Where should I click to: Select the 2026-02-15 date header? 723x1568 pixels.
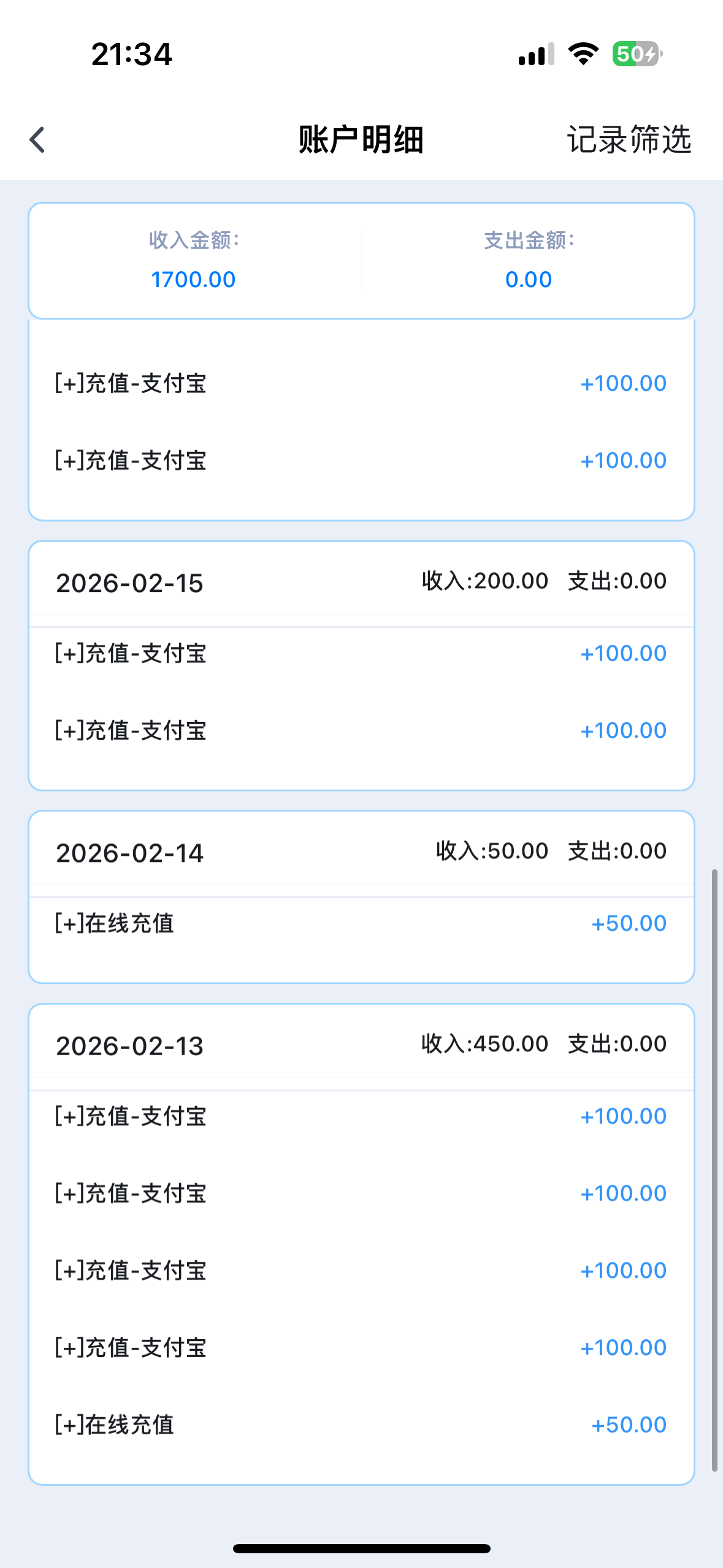click(129, 583)
